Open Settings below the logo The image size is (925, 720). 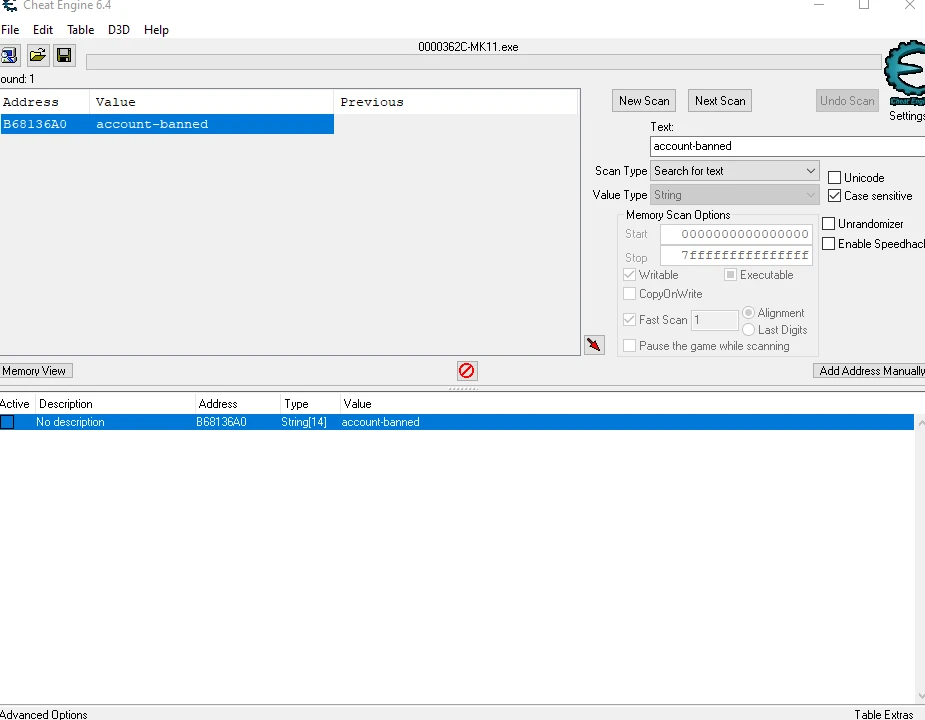pos(907,116)
